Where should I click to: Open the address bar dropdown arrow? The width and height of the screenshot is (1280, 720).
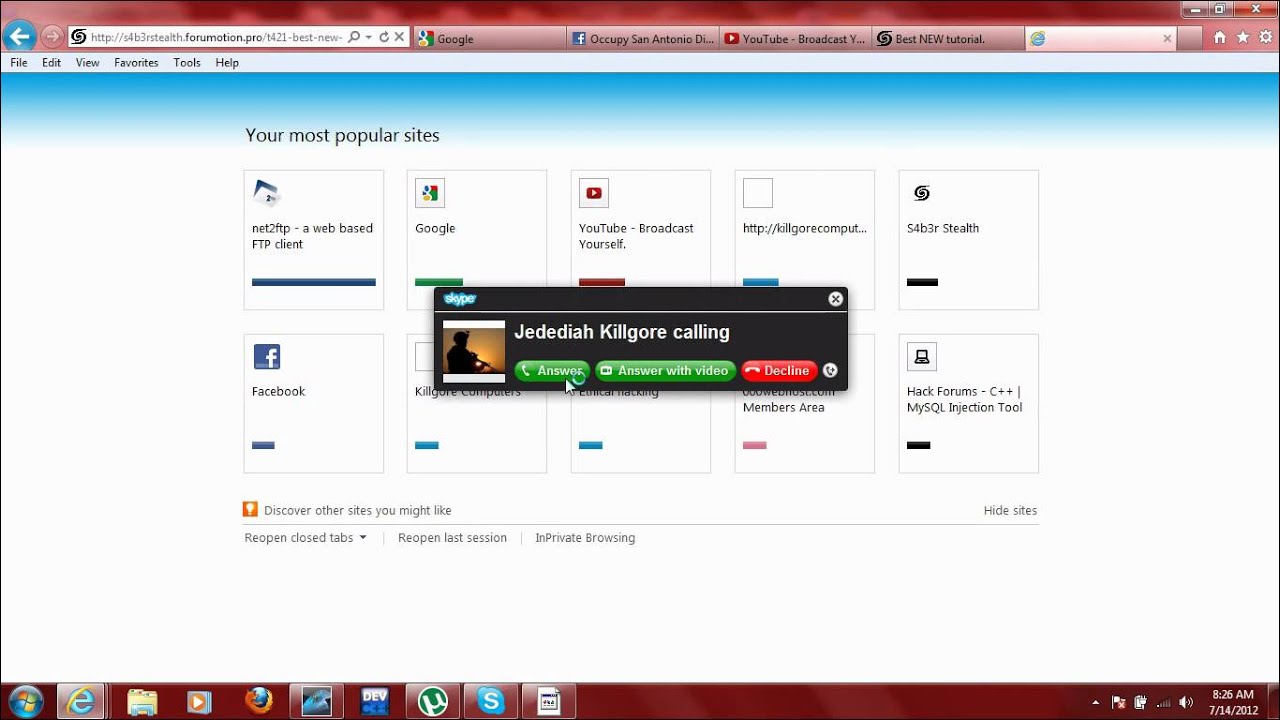369,37
